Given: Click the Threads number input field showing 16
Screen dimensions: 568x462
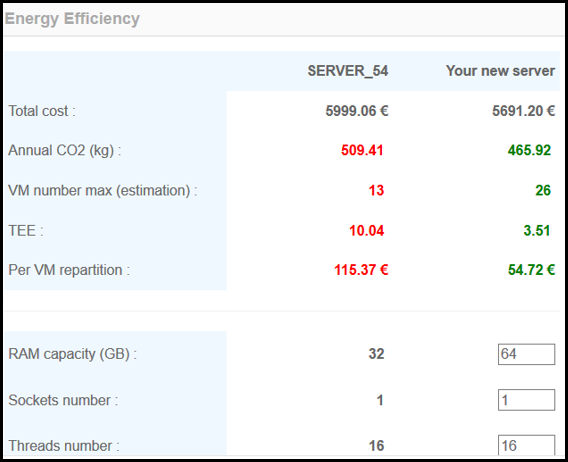Looking at the screenshot, I should pyautogui.click(x=526, y=445).
